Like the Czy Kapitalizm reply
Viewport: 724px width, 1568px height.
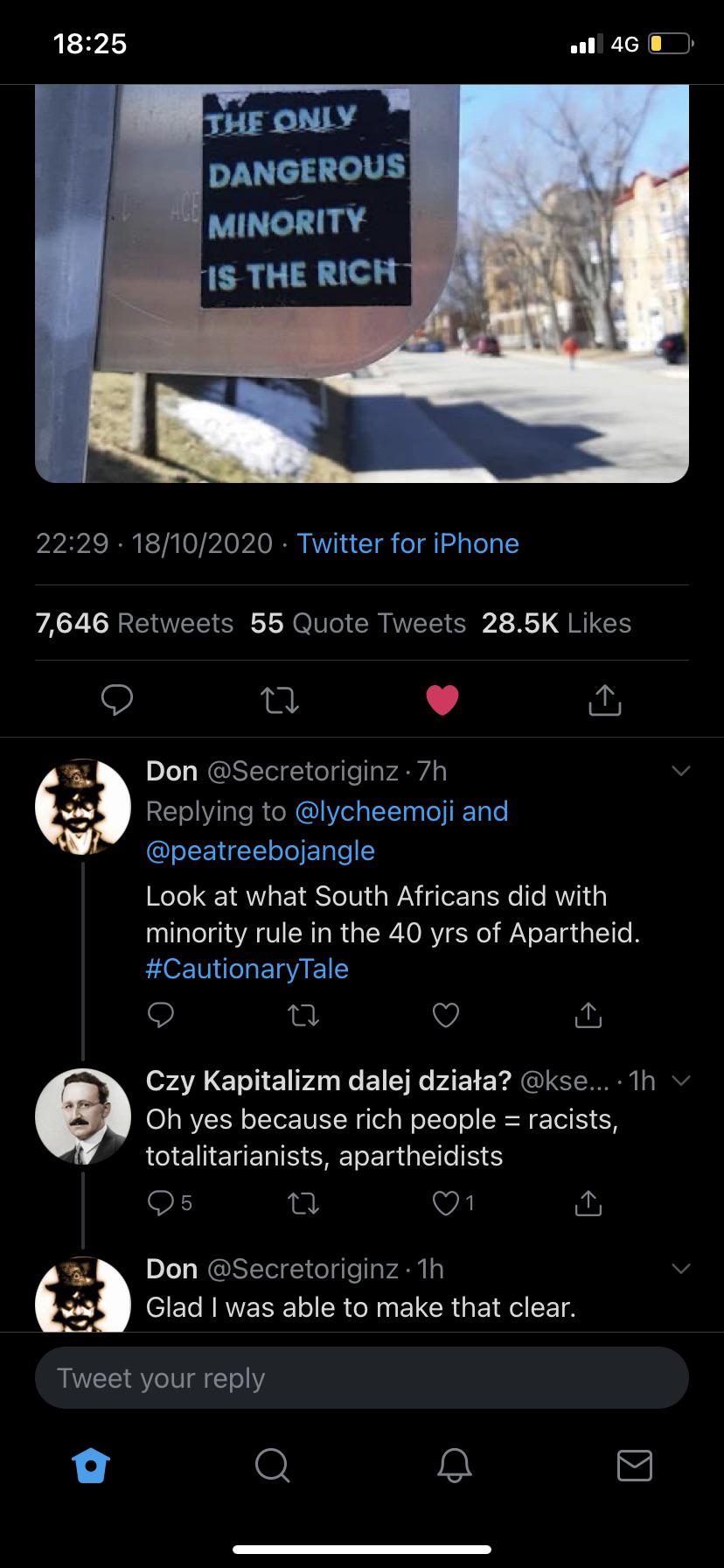[x=446, y=1203]
